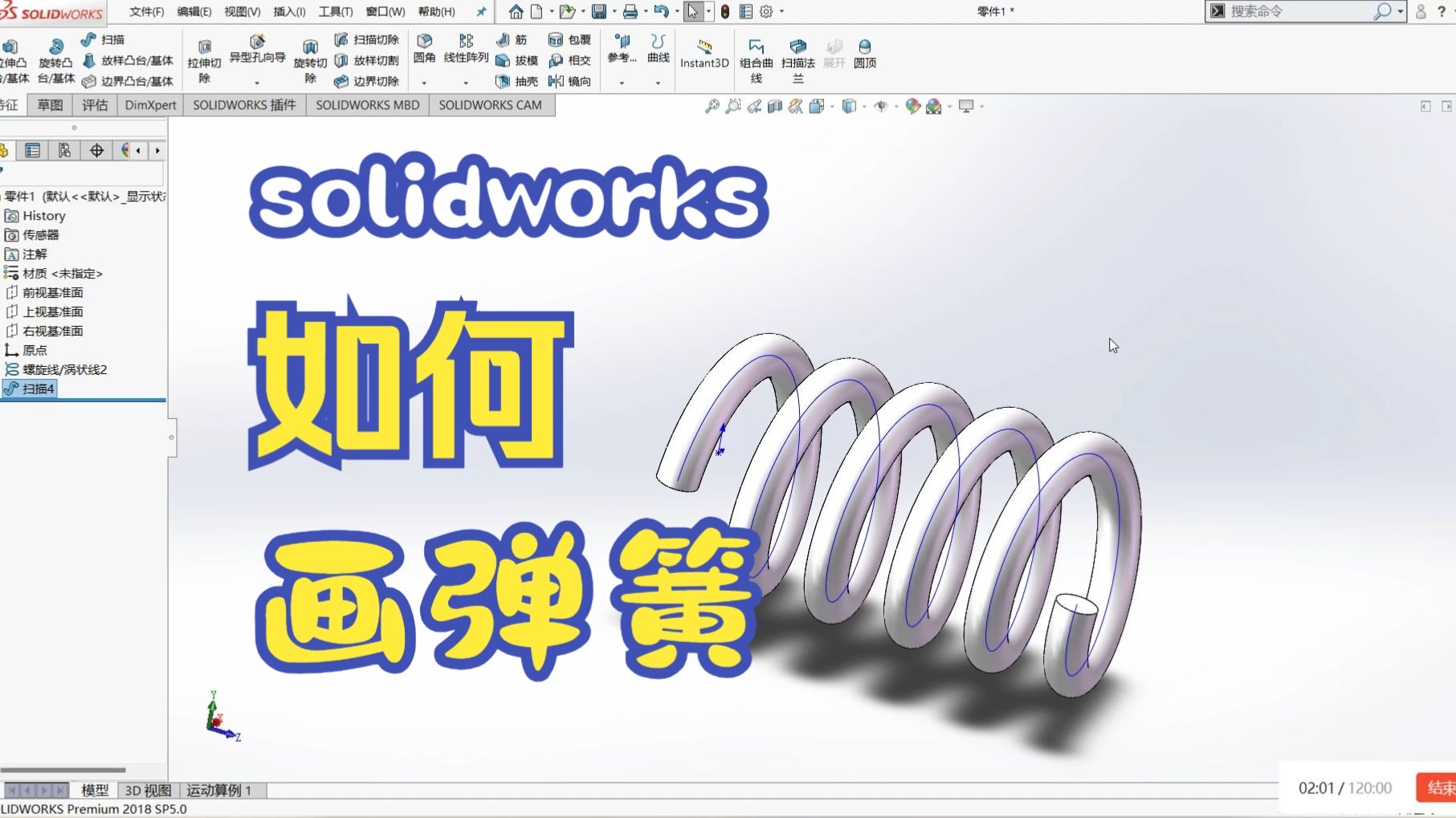Select the 扫描4 feature in tree
The image size is (1456, 818).
[x=29, y=389]
